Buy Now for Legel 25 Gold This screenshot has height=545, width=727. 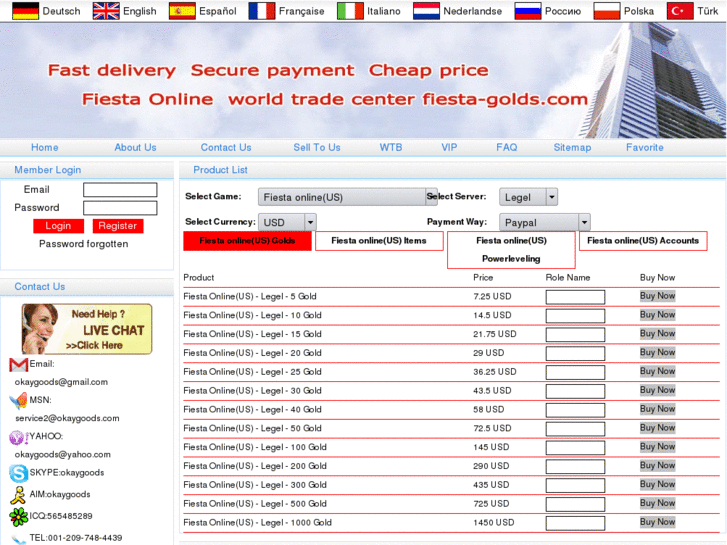657,371
